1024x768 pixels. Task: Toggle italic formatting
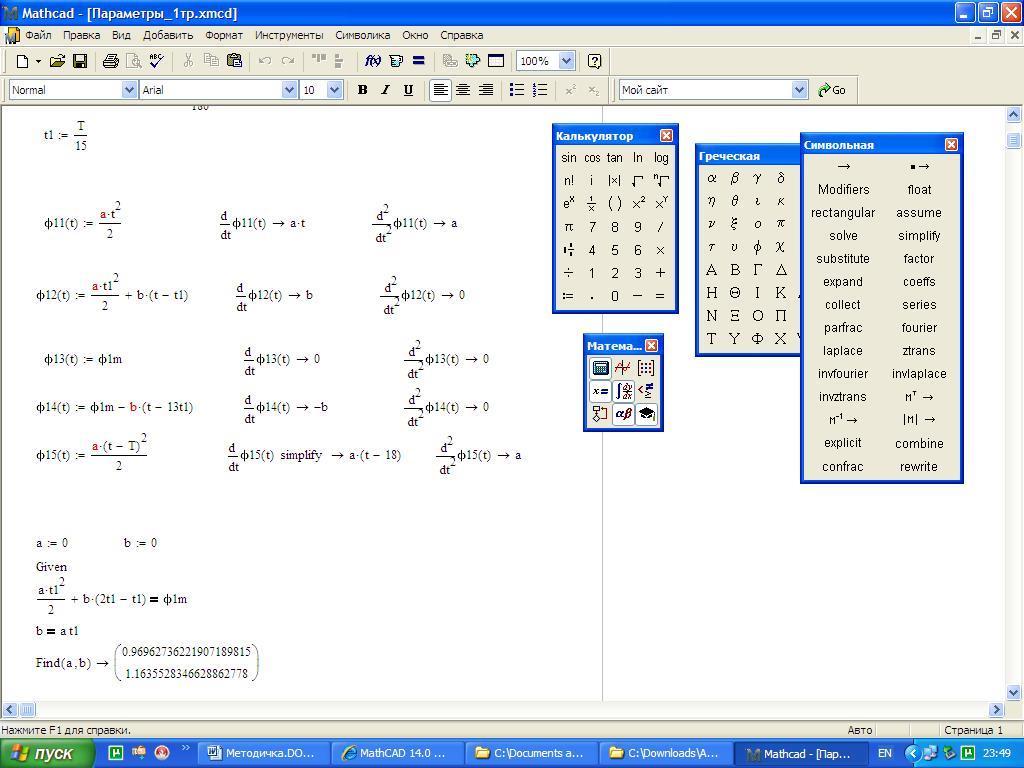pos(385,90)
